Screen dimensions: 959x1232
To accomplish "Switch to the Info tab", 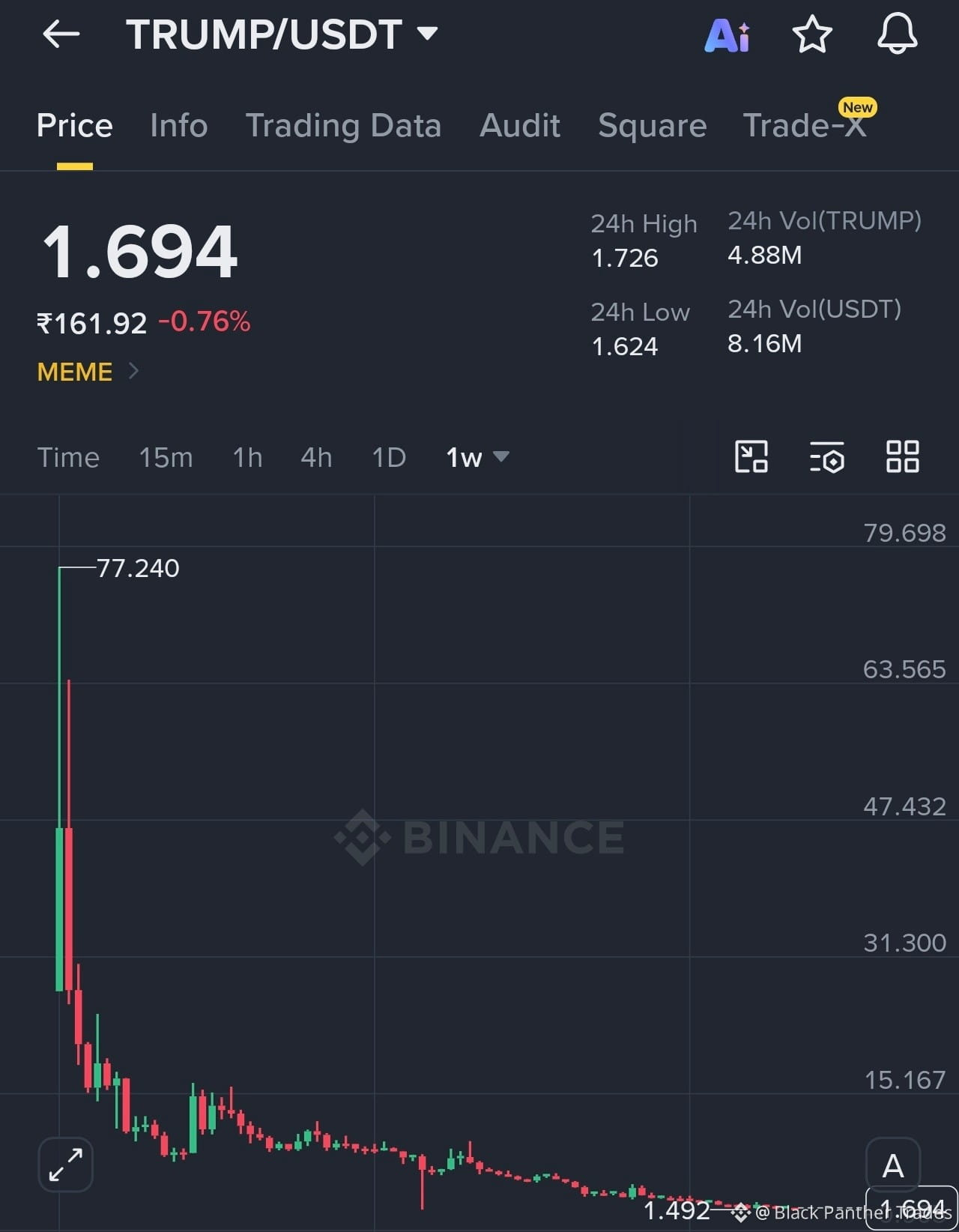I will tap(179, 125).
